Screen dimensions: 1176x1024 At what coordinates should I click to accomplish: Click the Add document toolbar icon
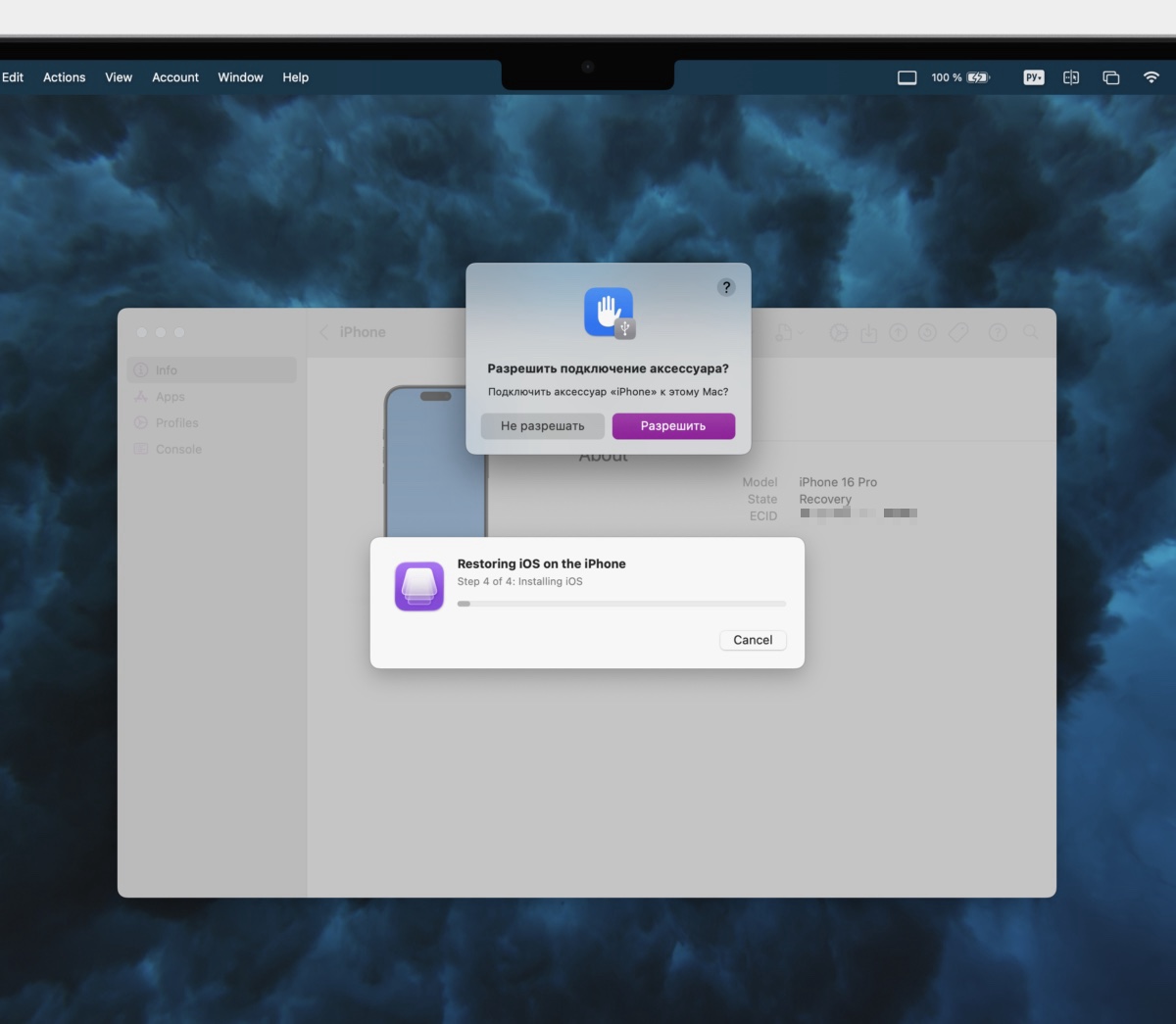[x=784, y=333]
